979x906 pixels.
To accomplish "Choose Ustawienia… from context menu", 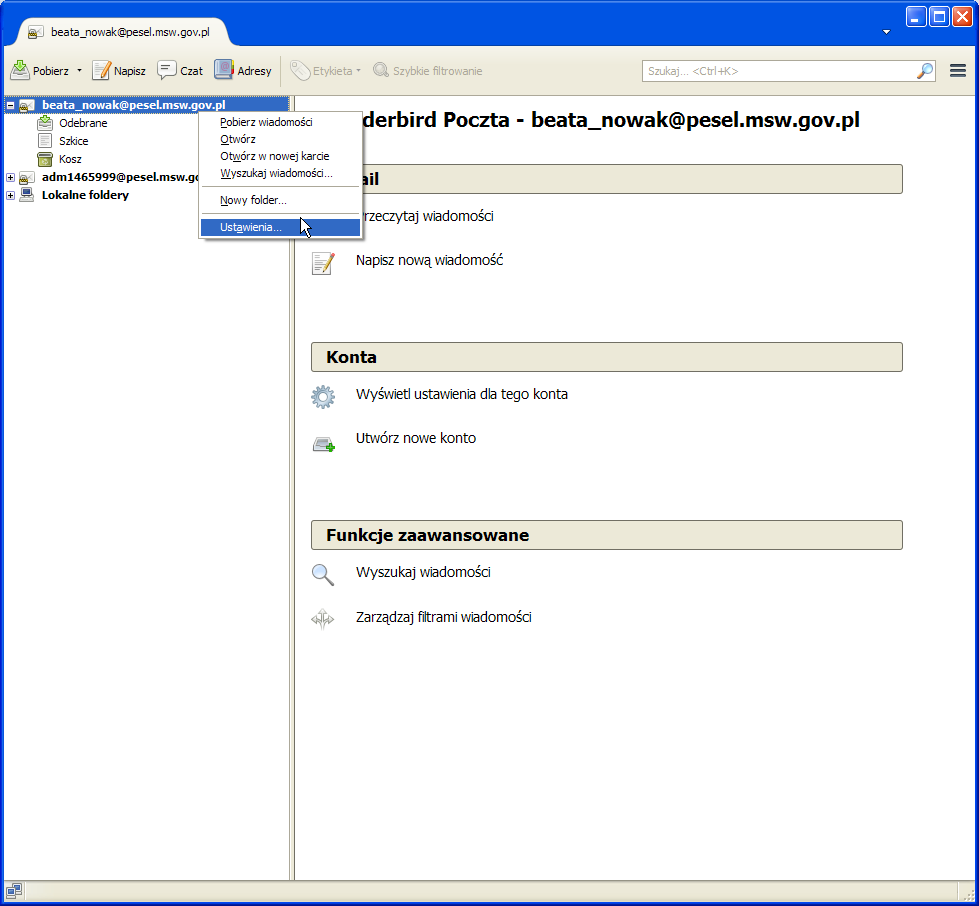I will (x=280, y=227).
